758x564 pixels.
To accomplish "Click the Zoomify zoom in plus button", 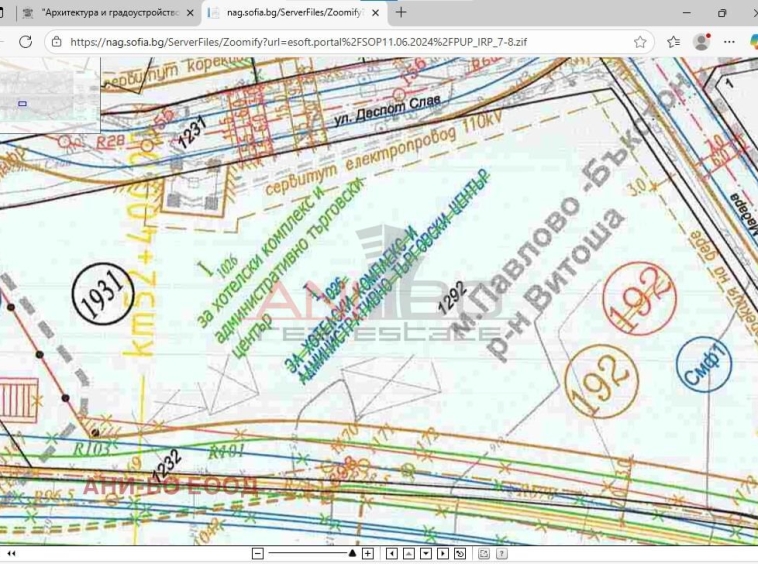I will 368,553.
